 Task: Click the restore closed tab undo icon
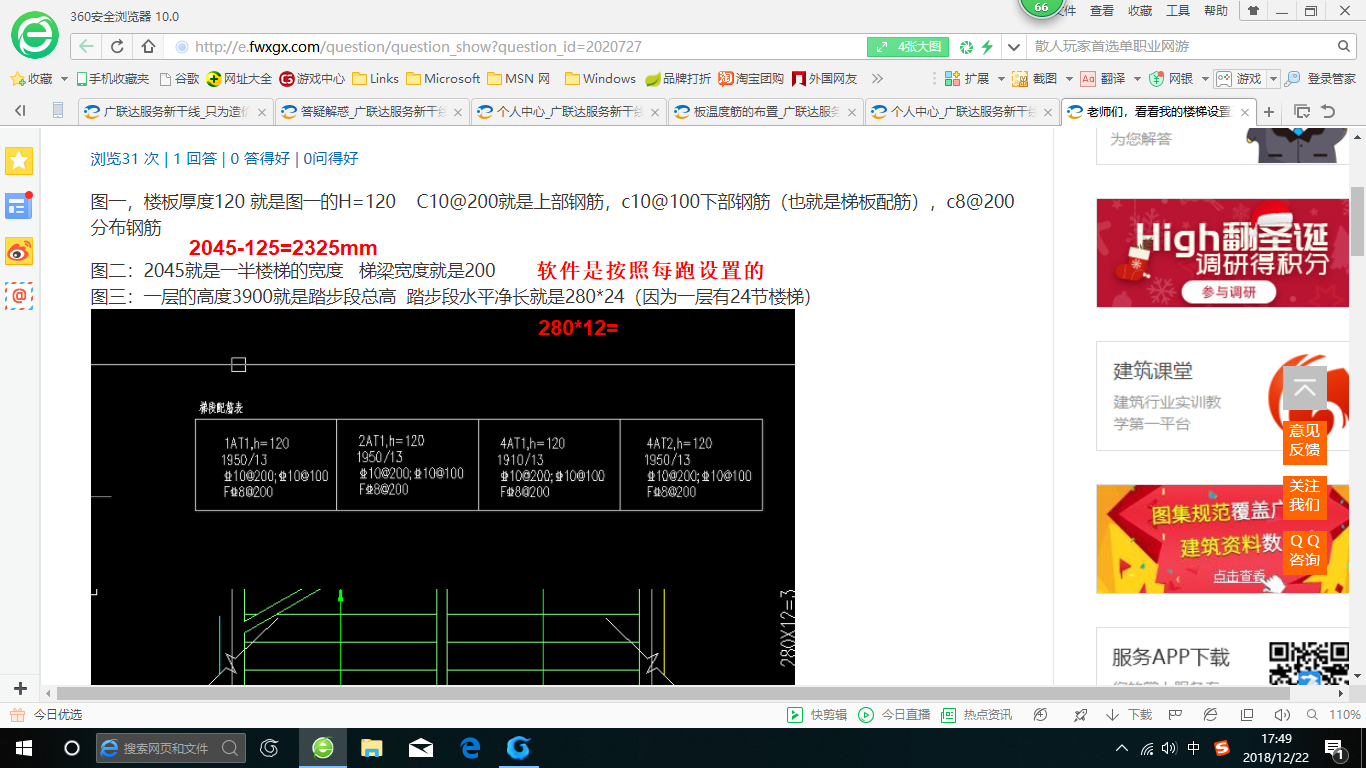pyautogui.click(x=1328, y=111)
